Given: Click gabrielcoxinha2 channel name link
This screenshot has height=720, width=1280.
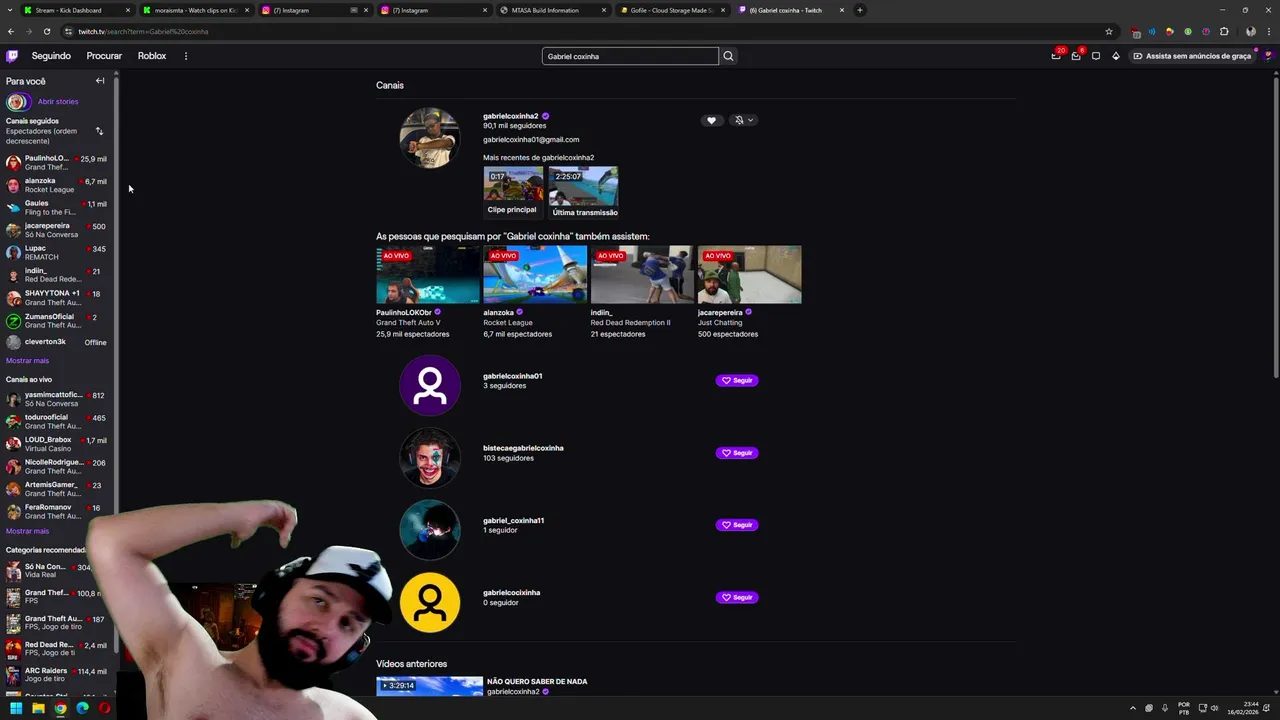Looking at the screenshot, I should tap(510, 116).
